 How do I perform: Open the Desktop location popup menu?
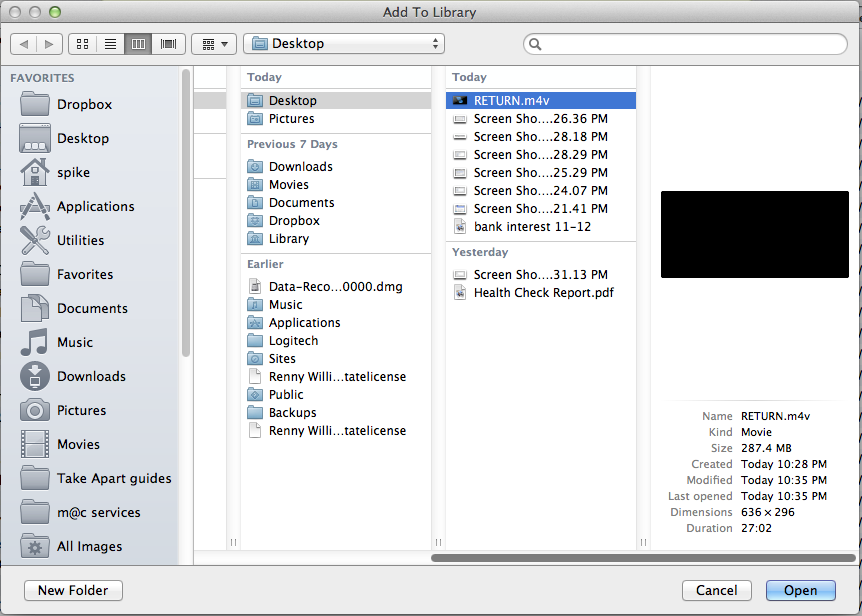pyautogui.click(x=344, y=44)
